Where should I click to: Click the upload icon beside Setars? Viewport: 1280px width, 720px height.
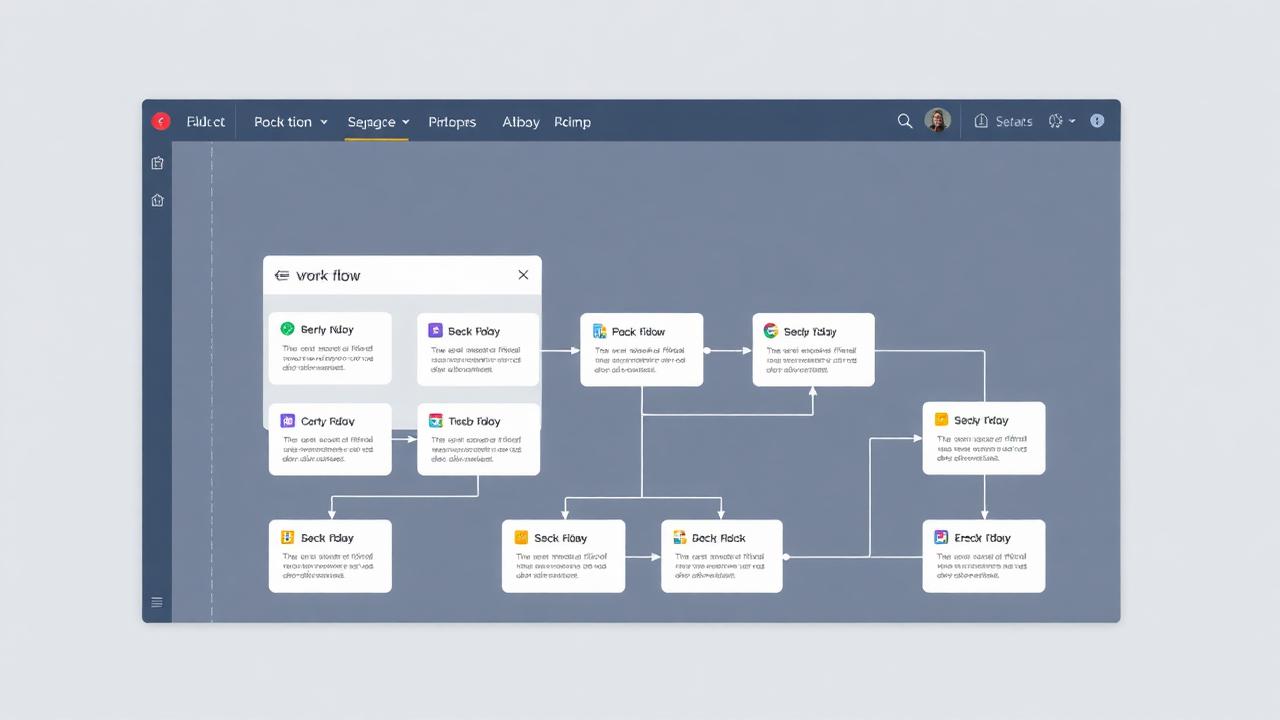(x=981, y=121)
